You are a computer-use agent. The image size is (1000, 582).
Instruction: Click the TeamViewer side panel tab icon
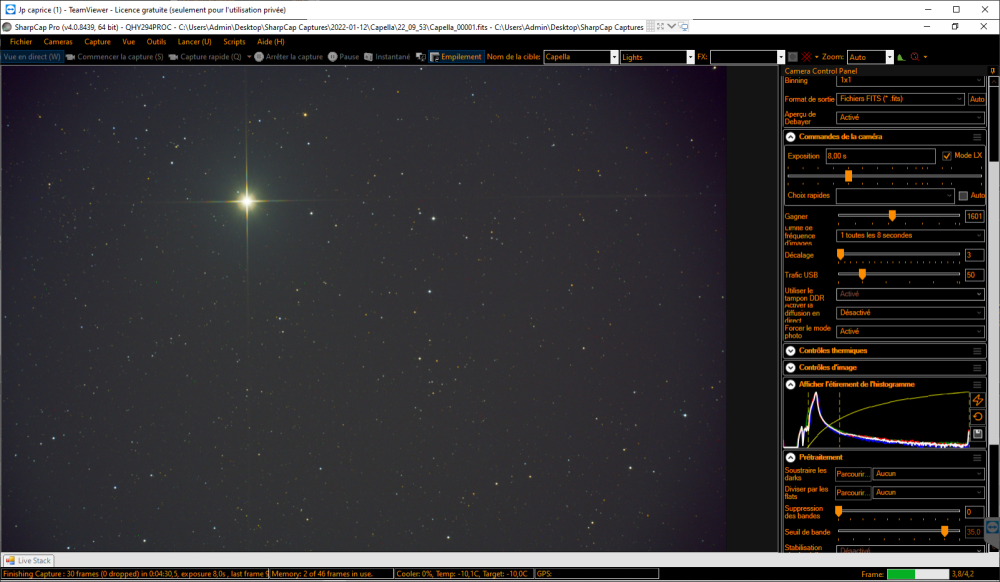992,528
